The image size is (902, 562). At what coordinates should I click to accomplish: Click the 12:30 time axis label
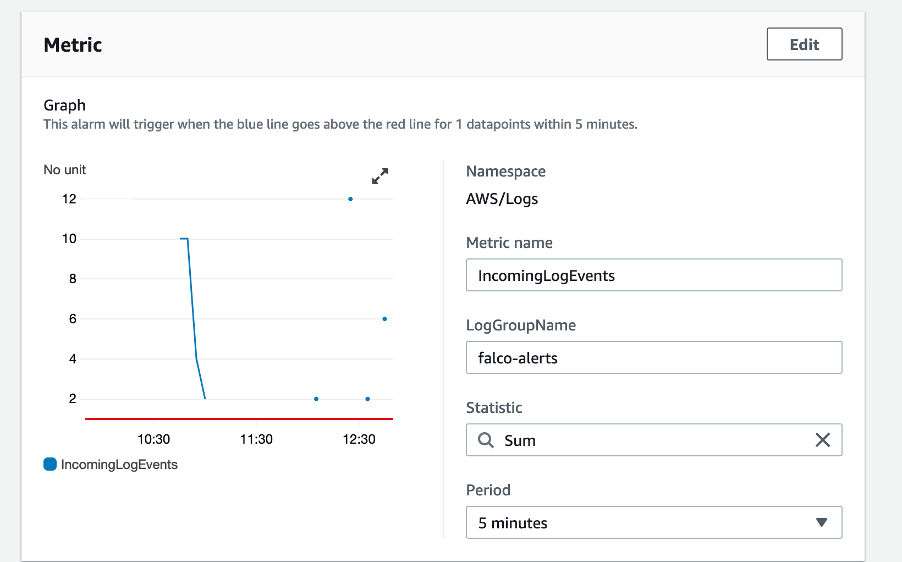pos(359,439)
